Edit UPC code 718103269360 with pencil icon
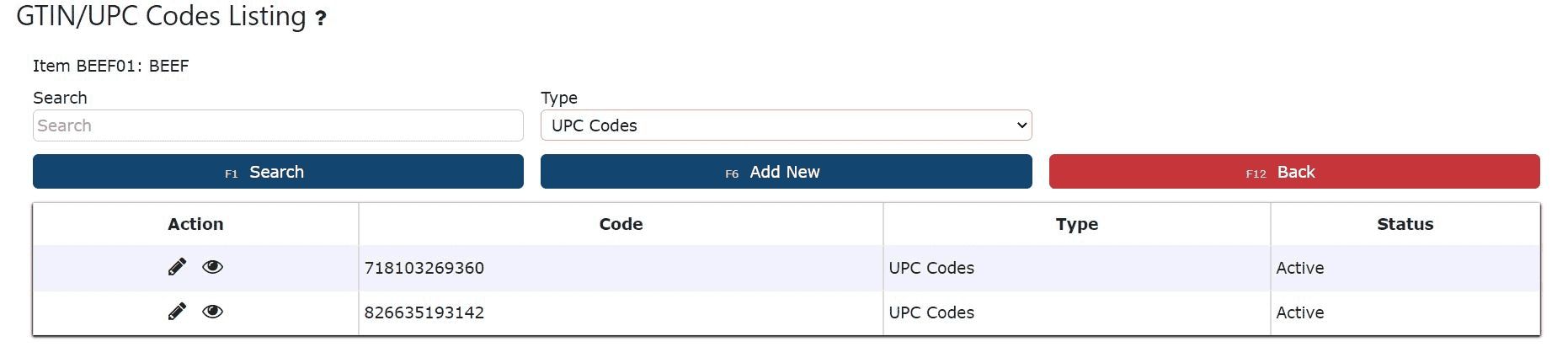Screen dimensions: 1568x347 177,267
